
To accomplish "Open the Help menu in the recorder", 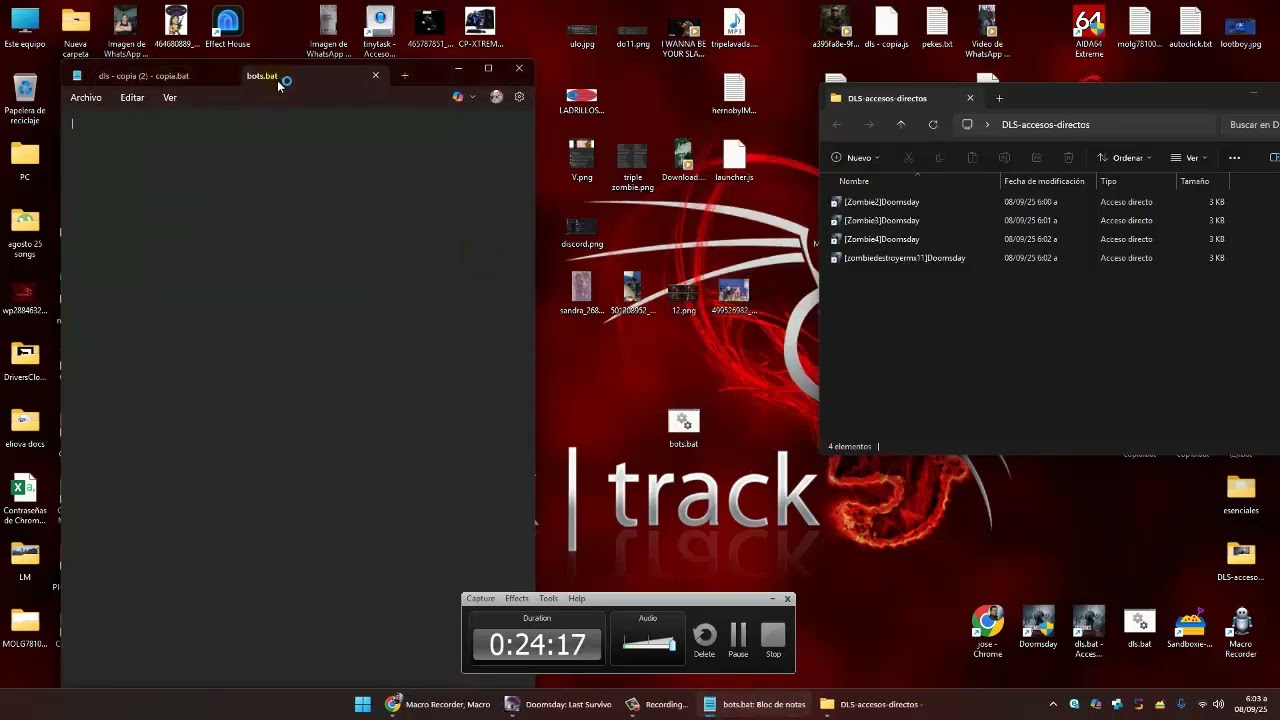I will click(x=577, y=599).
